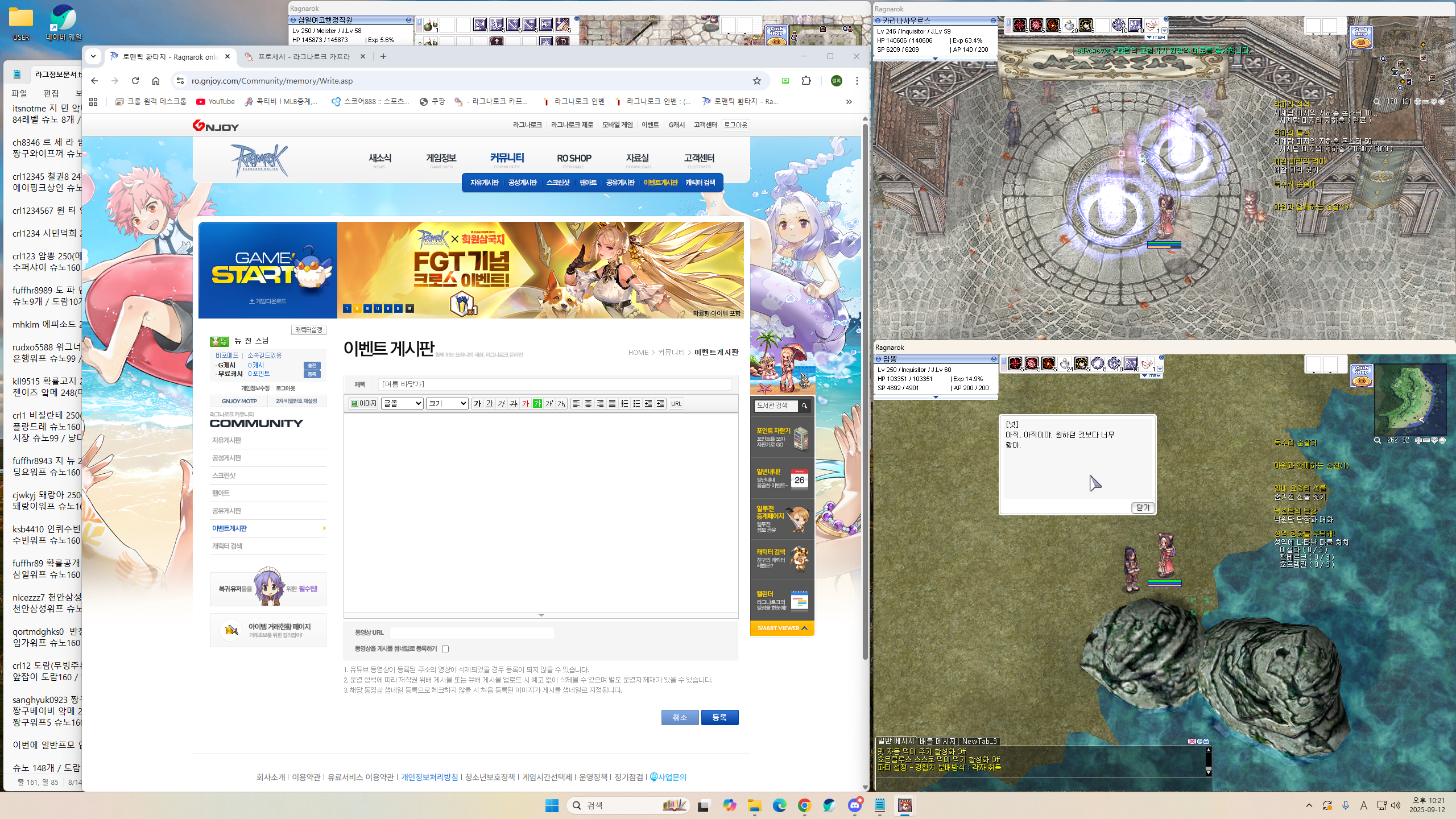Open the YouTube bookmark
Screen dimensions: 1456x819
216,102
